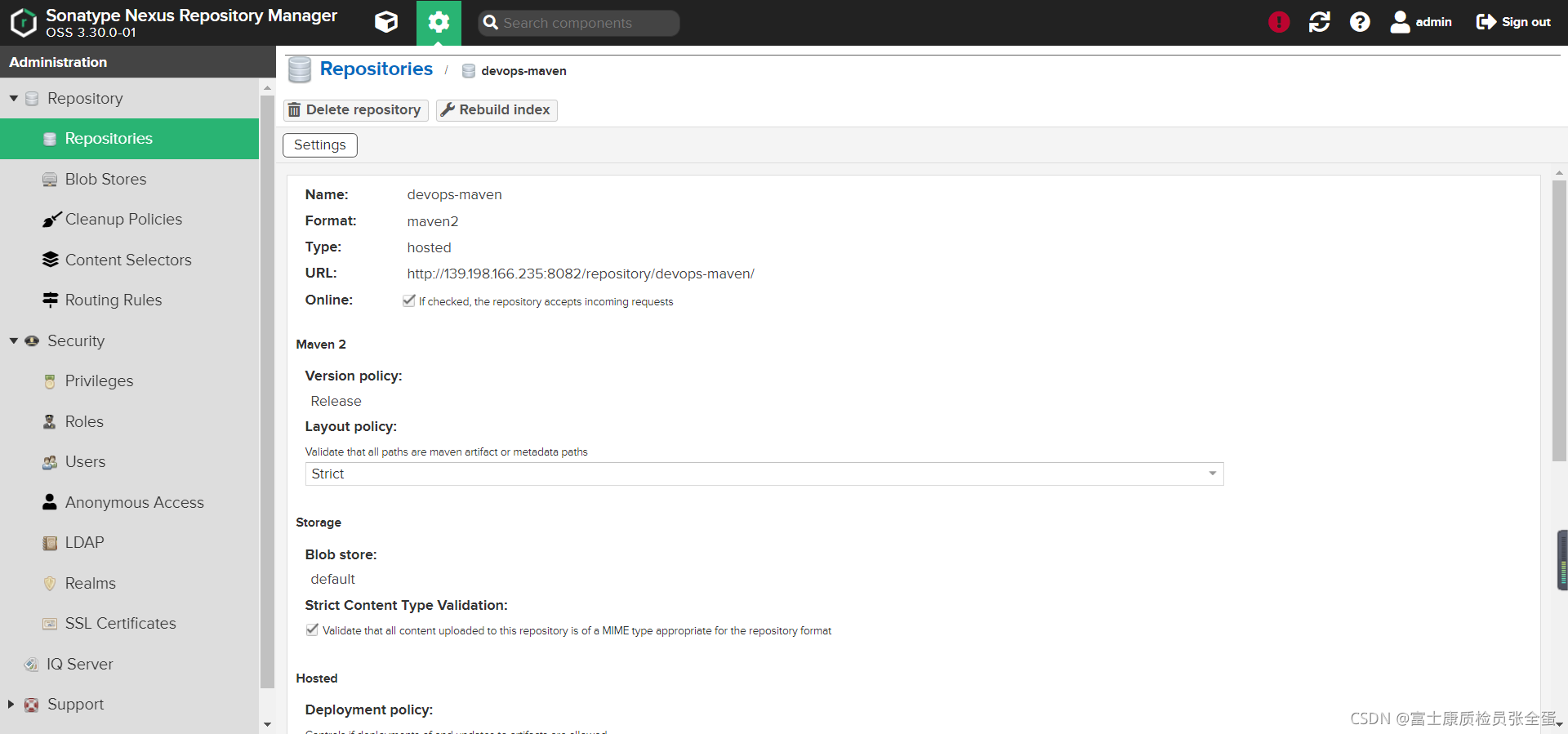Click the SSL Certificates icon
Screen dimensions: 1568x734
pyautogui.click(x=50, y=624)
